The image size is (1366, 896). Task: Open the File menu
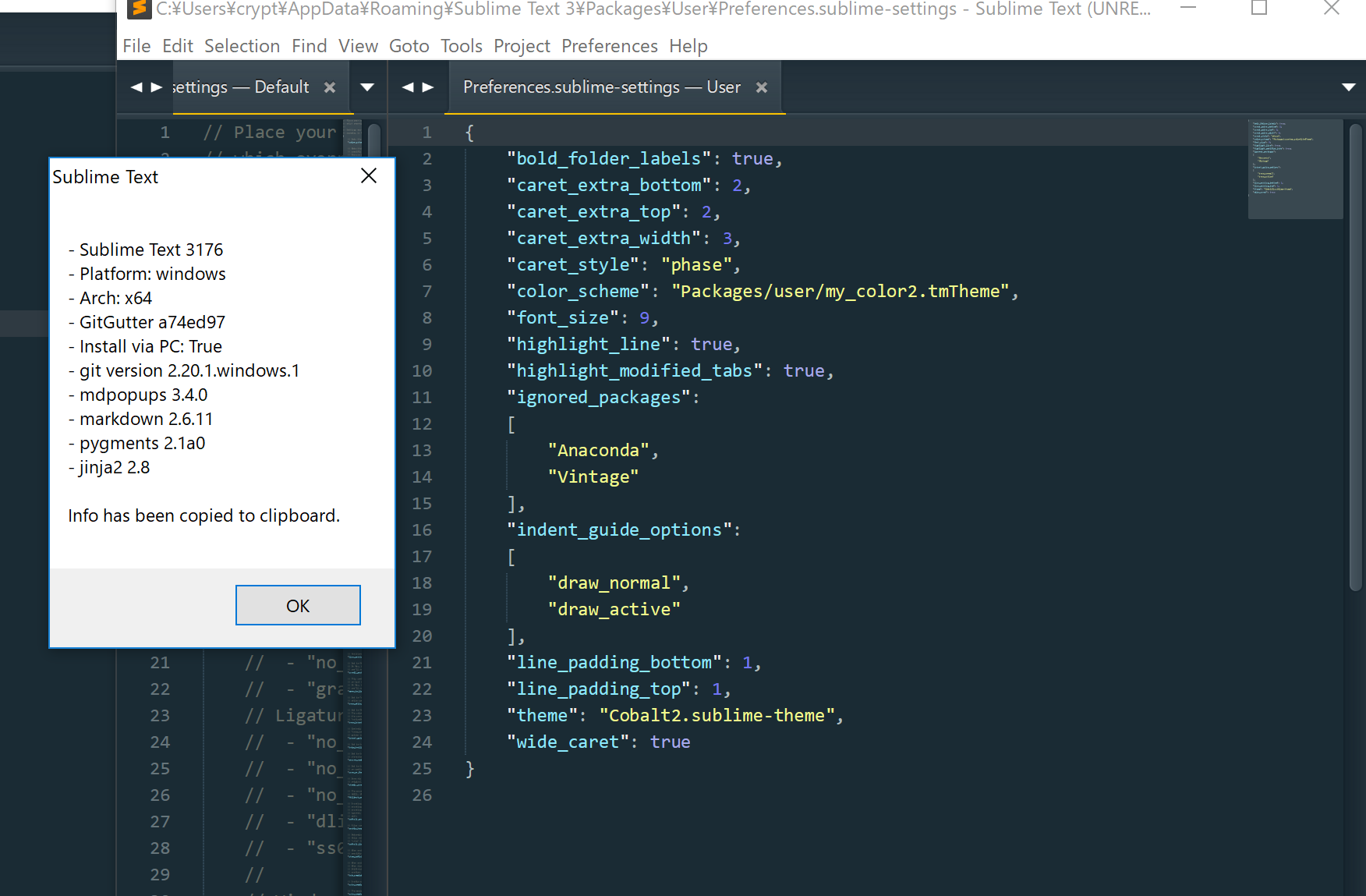point(136,46)
